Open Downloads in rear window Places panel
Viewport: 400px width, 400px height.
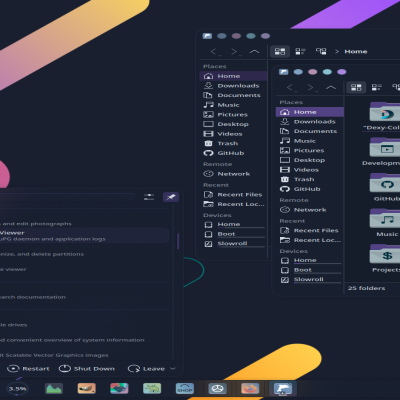click(233, 86)
